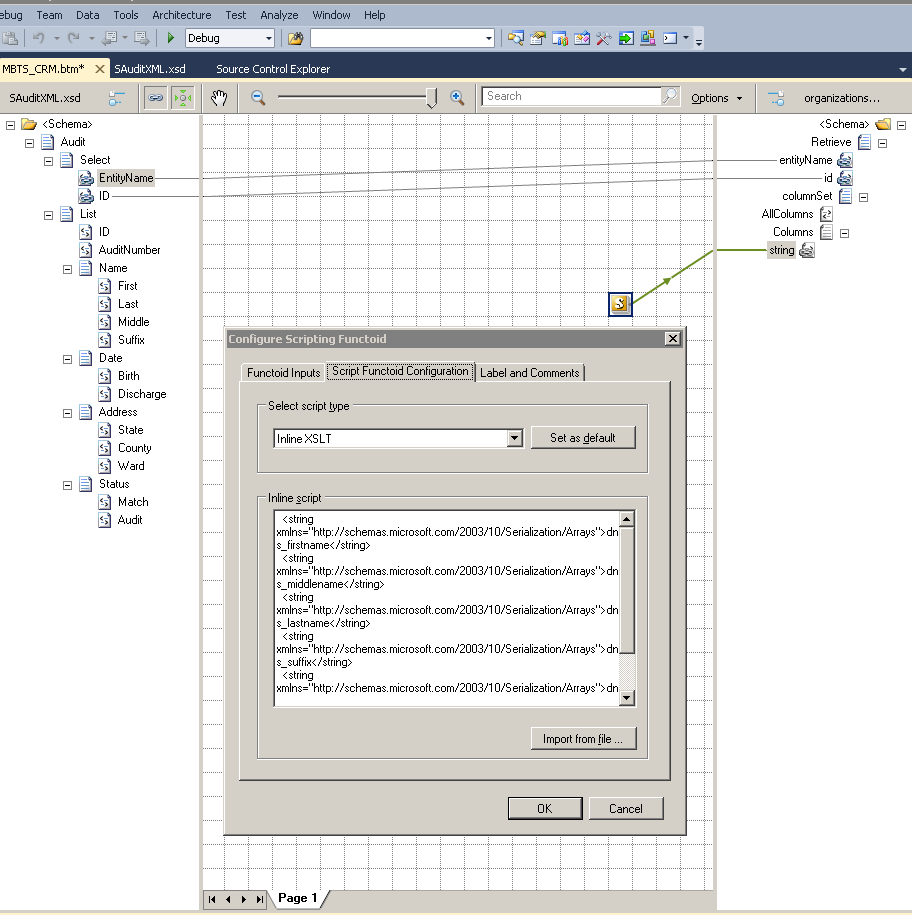
Task: Open the Source Control Explorer tab
Action: (x=273, y=69)
